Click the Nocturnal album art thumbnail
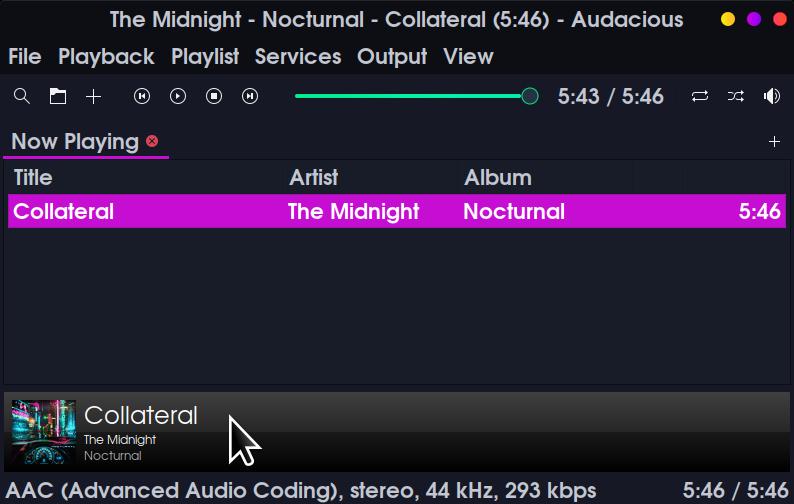Image resolution: width=794 pixels, height=504 pixels. (x=43, y=432)
